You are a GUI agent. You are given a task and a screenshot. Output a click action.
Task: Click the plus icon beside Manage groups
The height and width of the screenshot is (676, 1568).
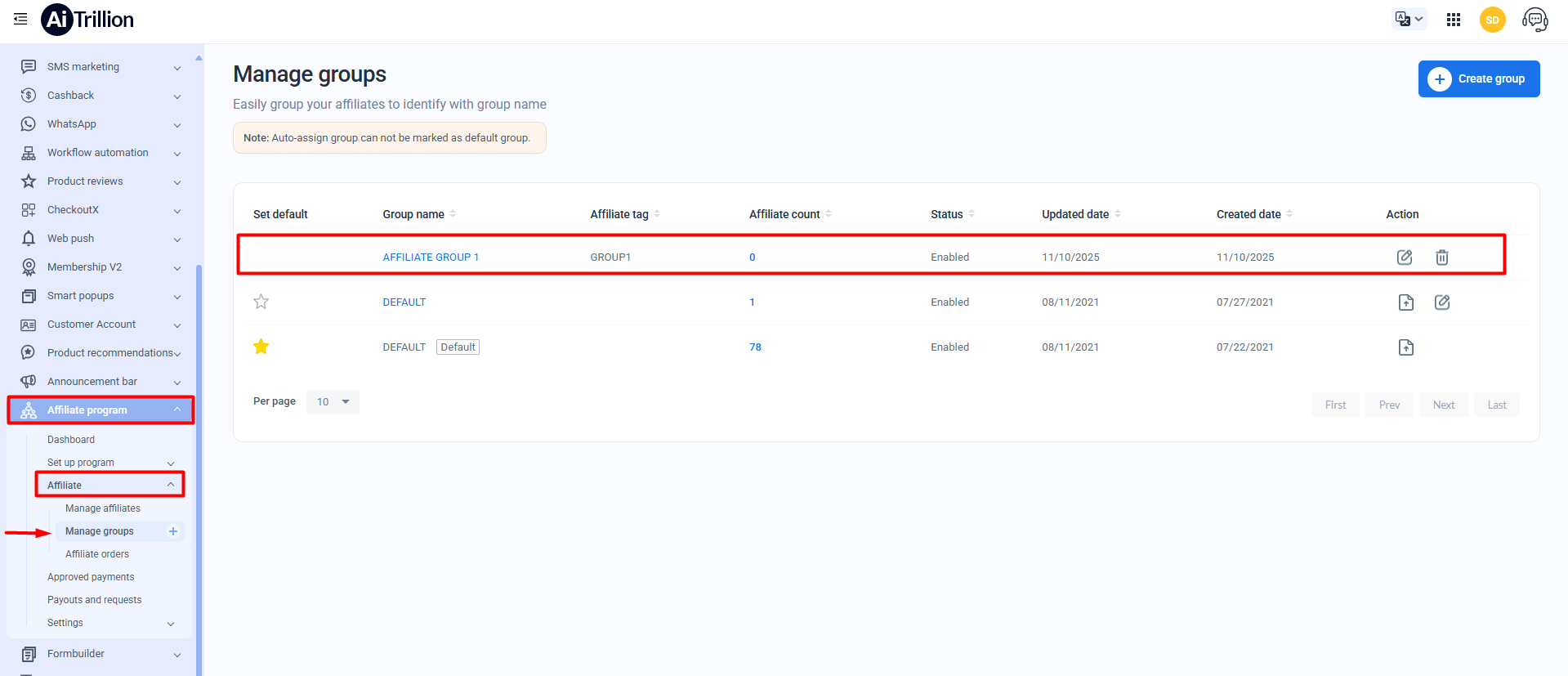(x=173, y=531)
